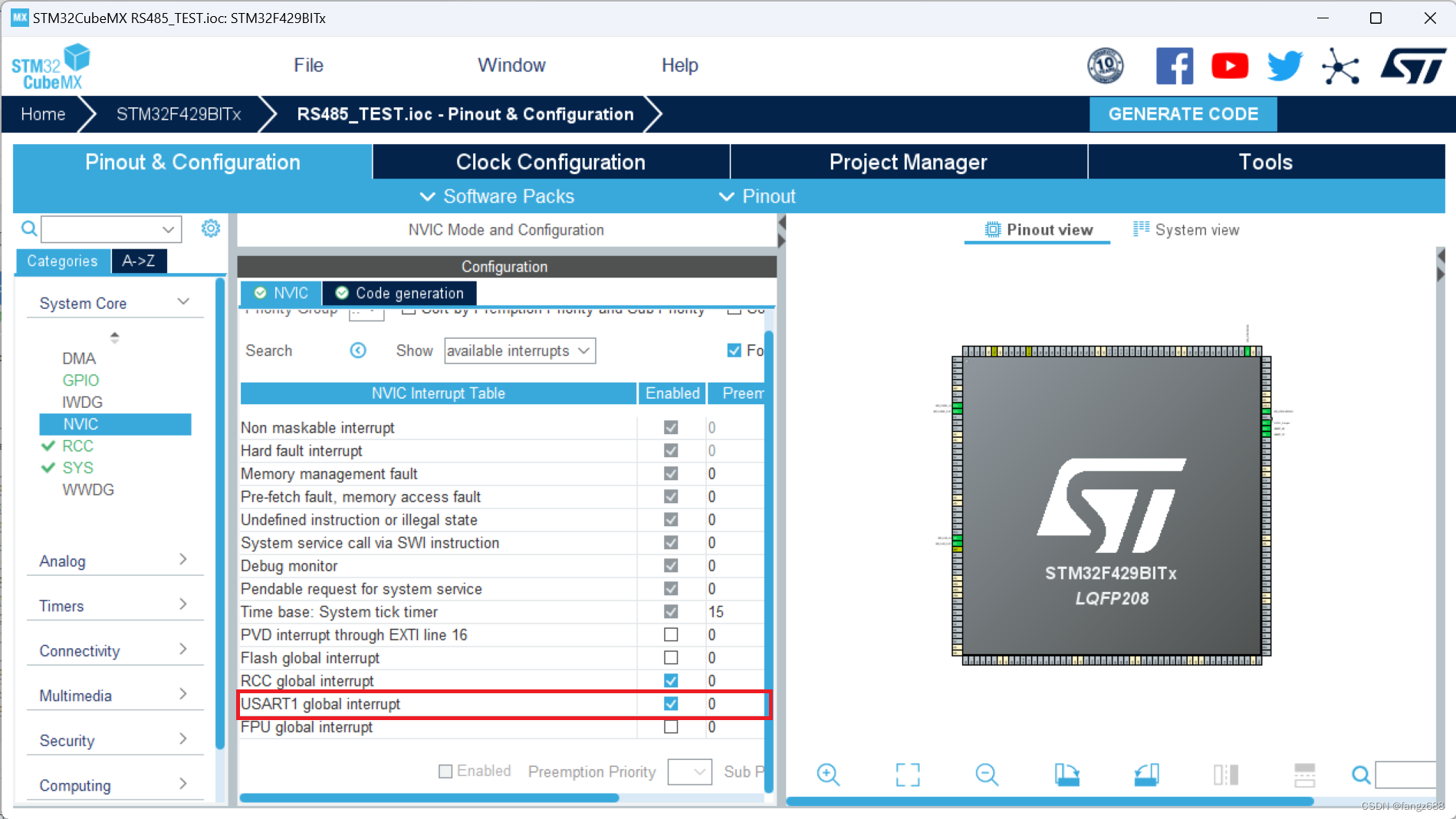Toggle the horizontal layout icon in pinout toolbar
Screen dimensions: 1456x819
tap(1304, 775)
